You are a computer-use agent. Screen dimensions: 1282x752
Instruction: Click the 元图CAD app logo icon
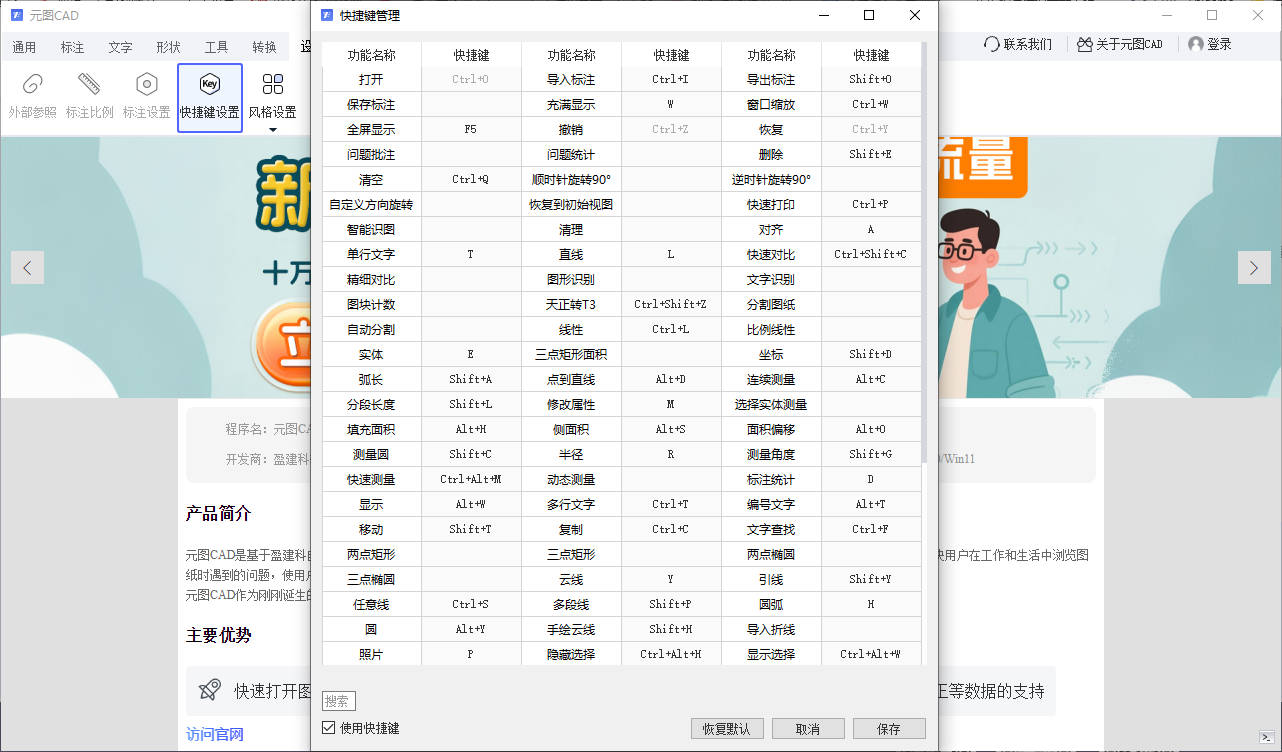[17, 15]
